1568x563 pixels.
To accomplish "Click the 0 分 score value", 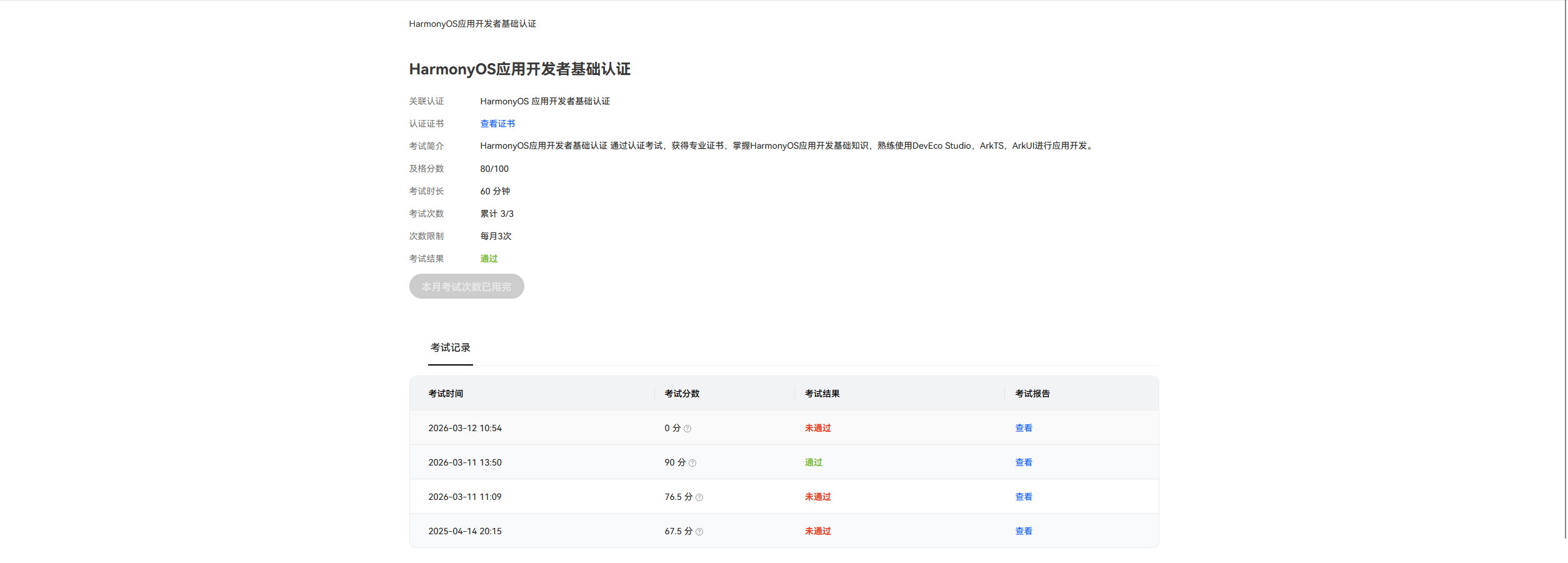I will tap(672, 428).
